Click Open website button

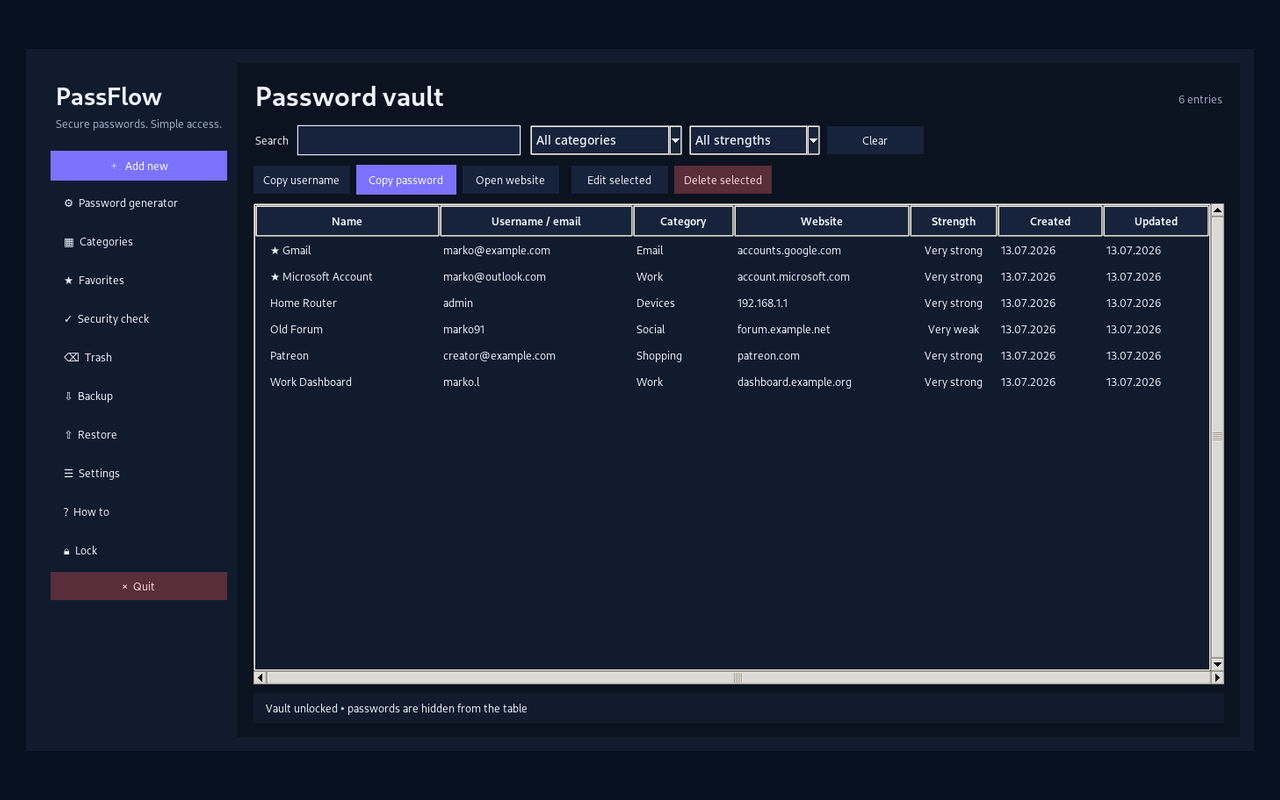[510, 180]
